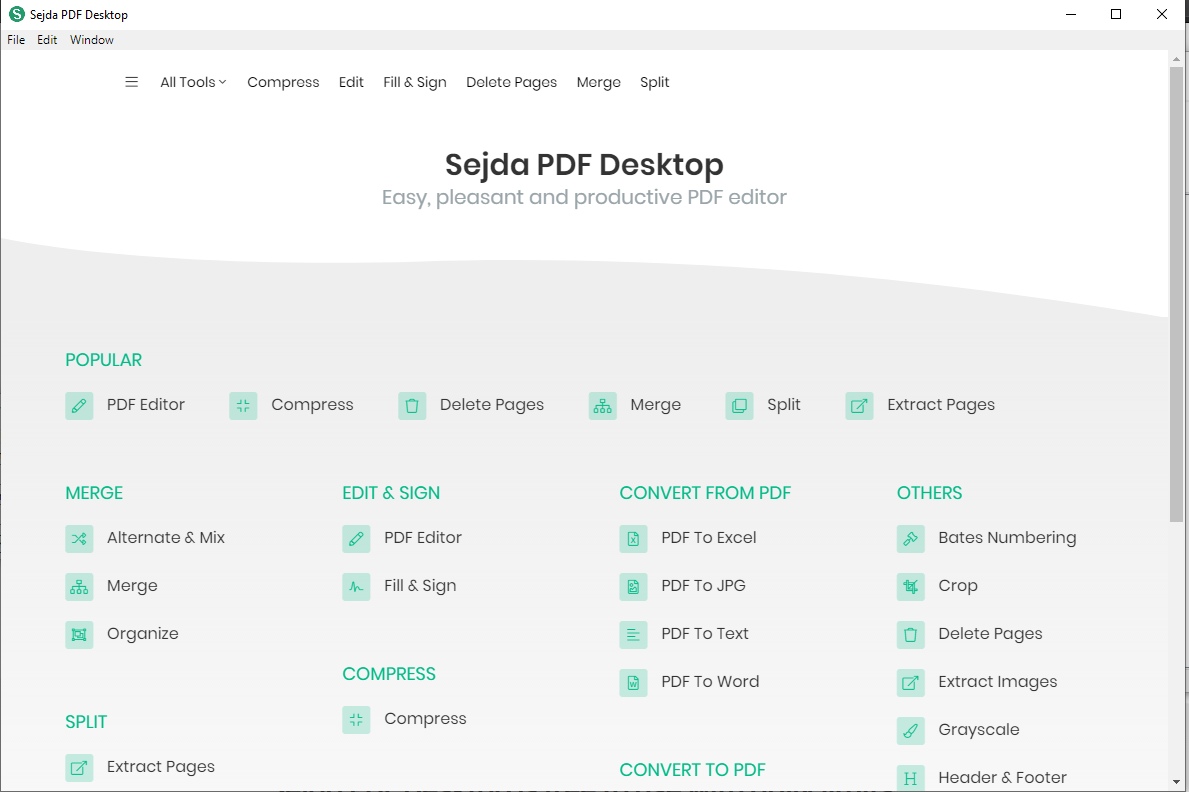1189x792 pixels.
Task: Click the vertical scrollbar thumb
Action: click(1176, 294)
